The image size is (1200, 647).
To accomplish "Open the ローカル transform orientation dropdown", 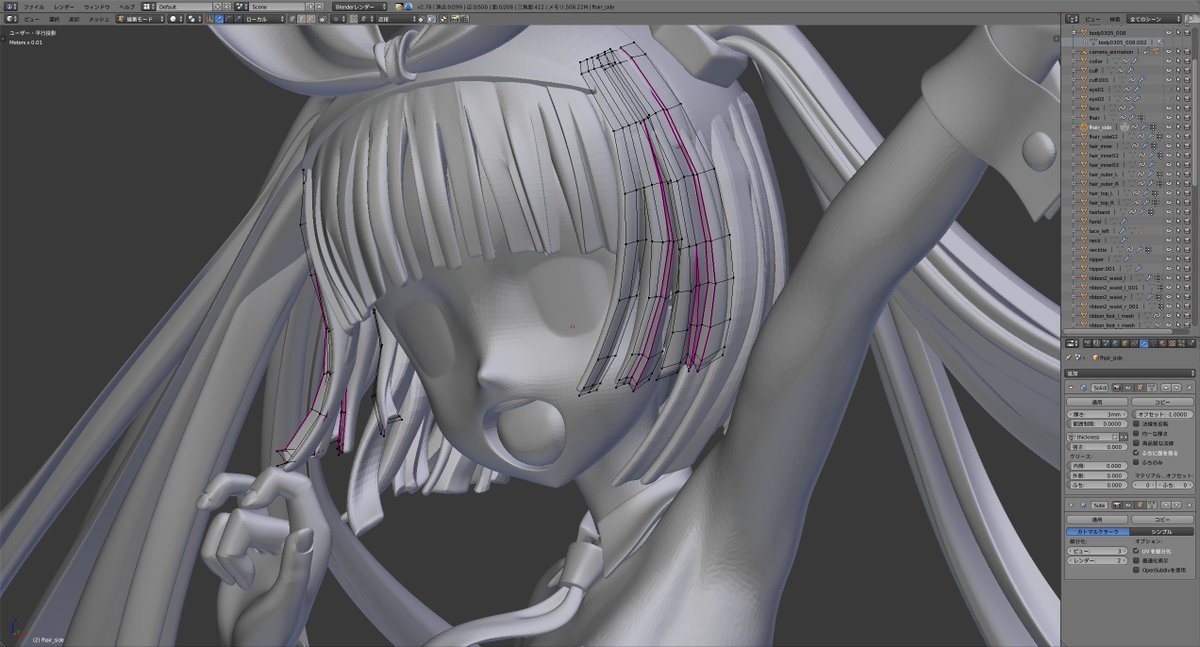I will 266,18.
